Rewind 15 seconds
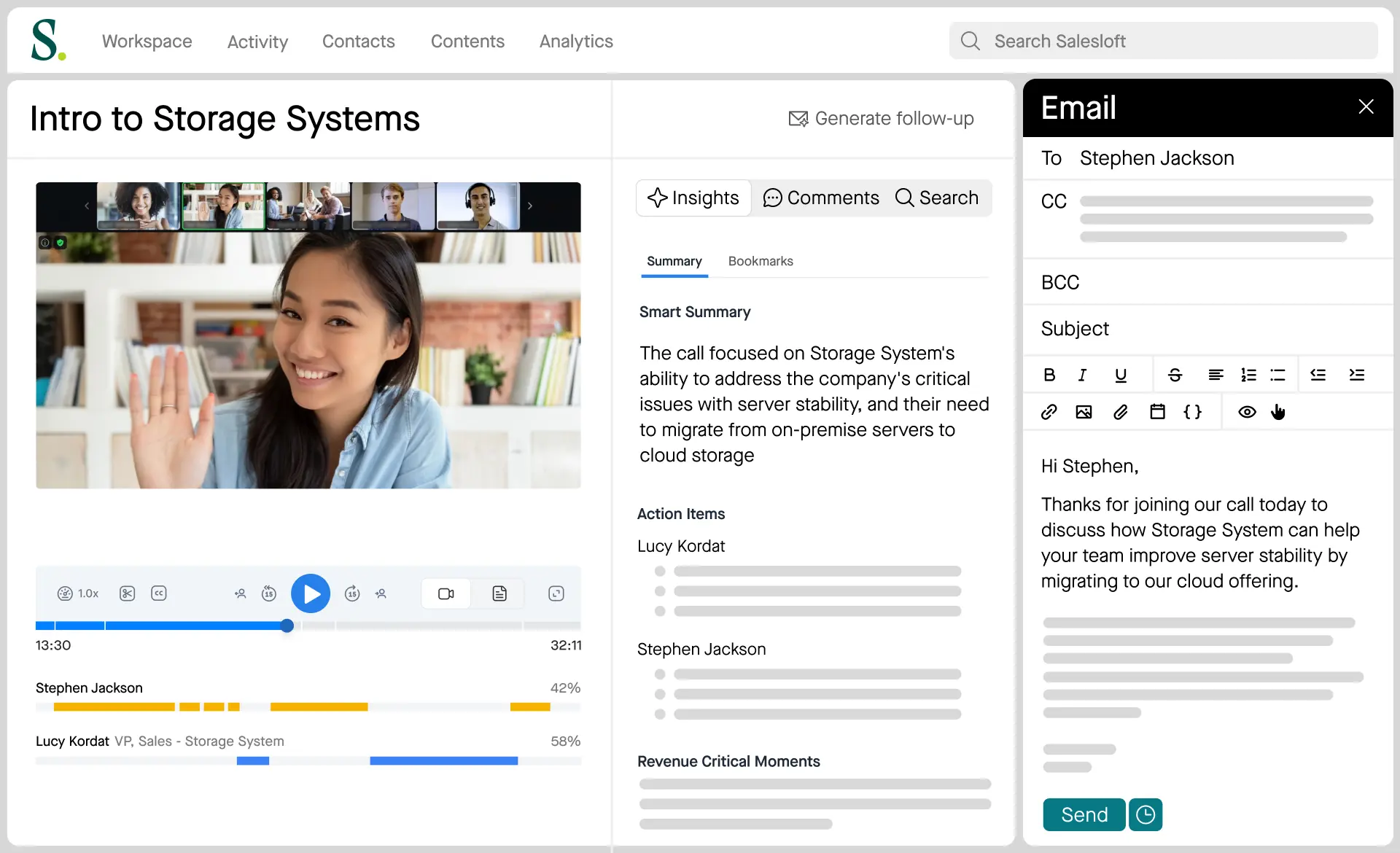Image resolution: width=1400 pixels, height=853 pixels. tap(269, 593)
